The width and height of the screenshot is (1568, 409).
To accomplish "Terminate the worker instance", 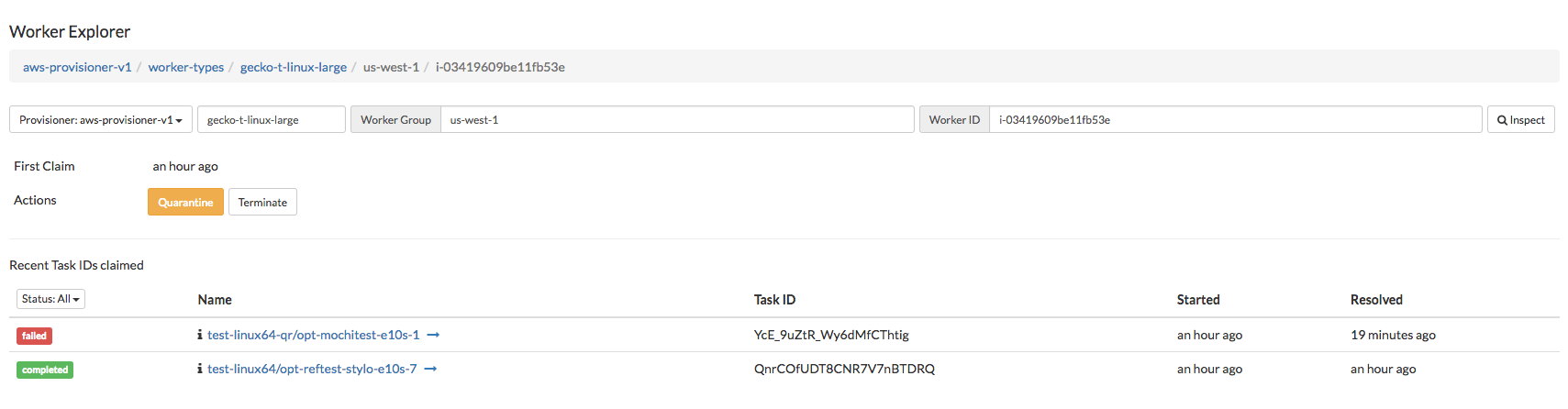I will tap(262, 202).
